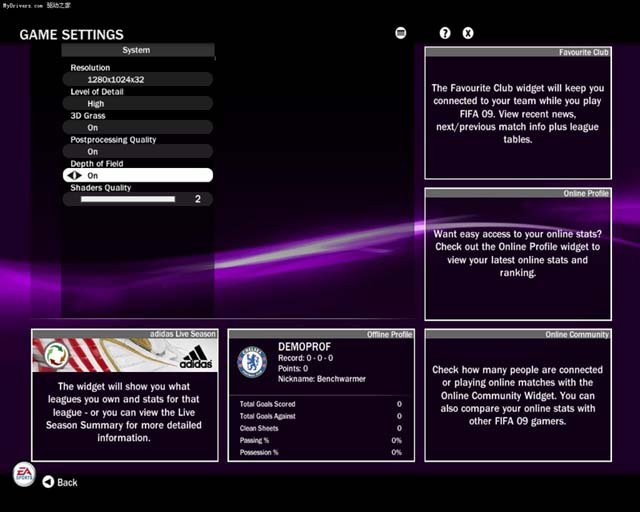The image size is (640, 512).
Task: Click the Chelsea club crest
Action: pos(252,362)
